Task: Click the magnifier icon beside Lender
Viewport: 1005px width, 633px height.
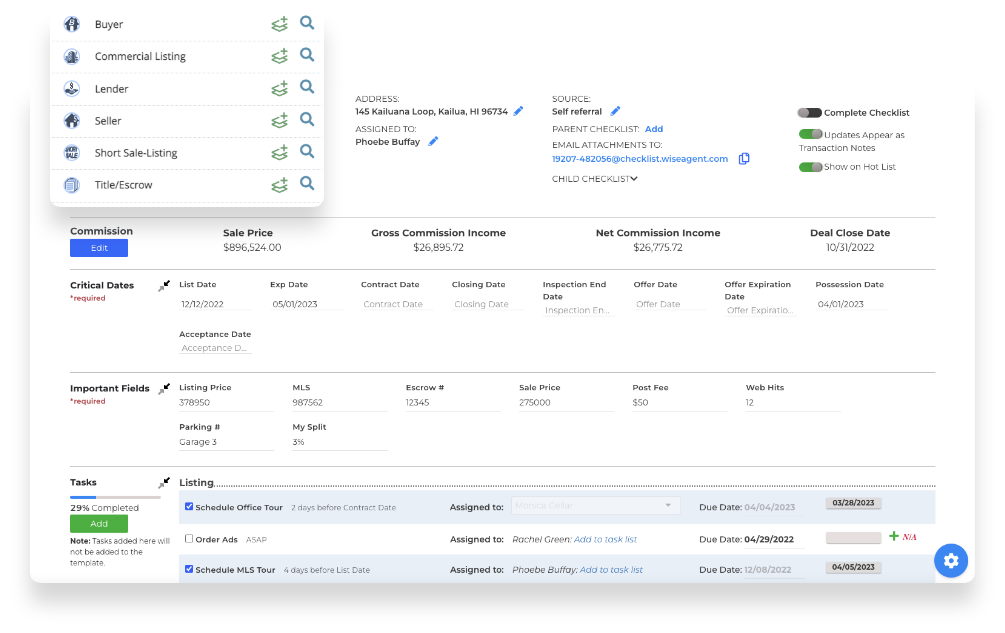Action: [307, 88]
